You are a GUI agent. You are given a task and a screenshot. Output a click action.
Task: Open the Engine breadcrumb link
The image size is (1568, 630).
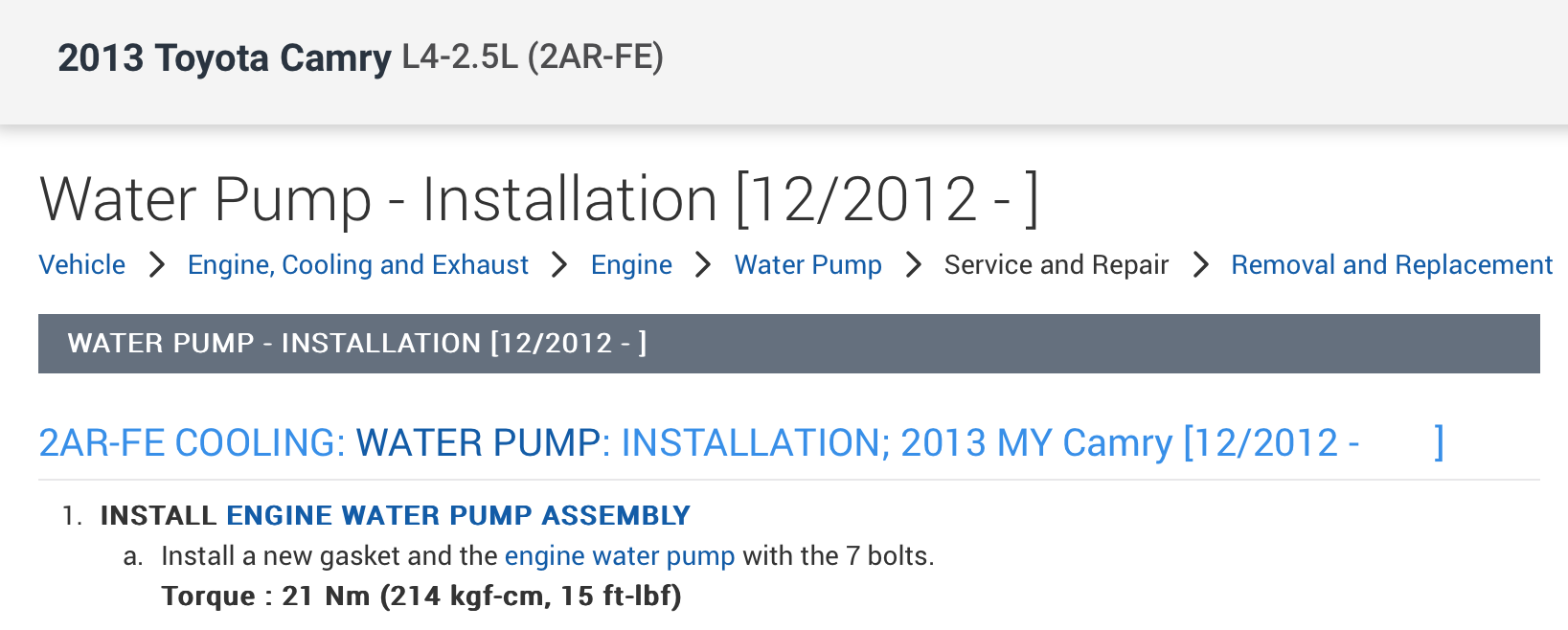tap(631, 264)
